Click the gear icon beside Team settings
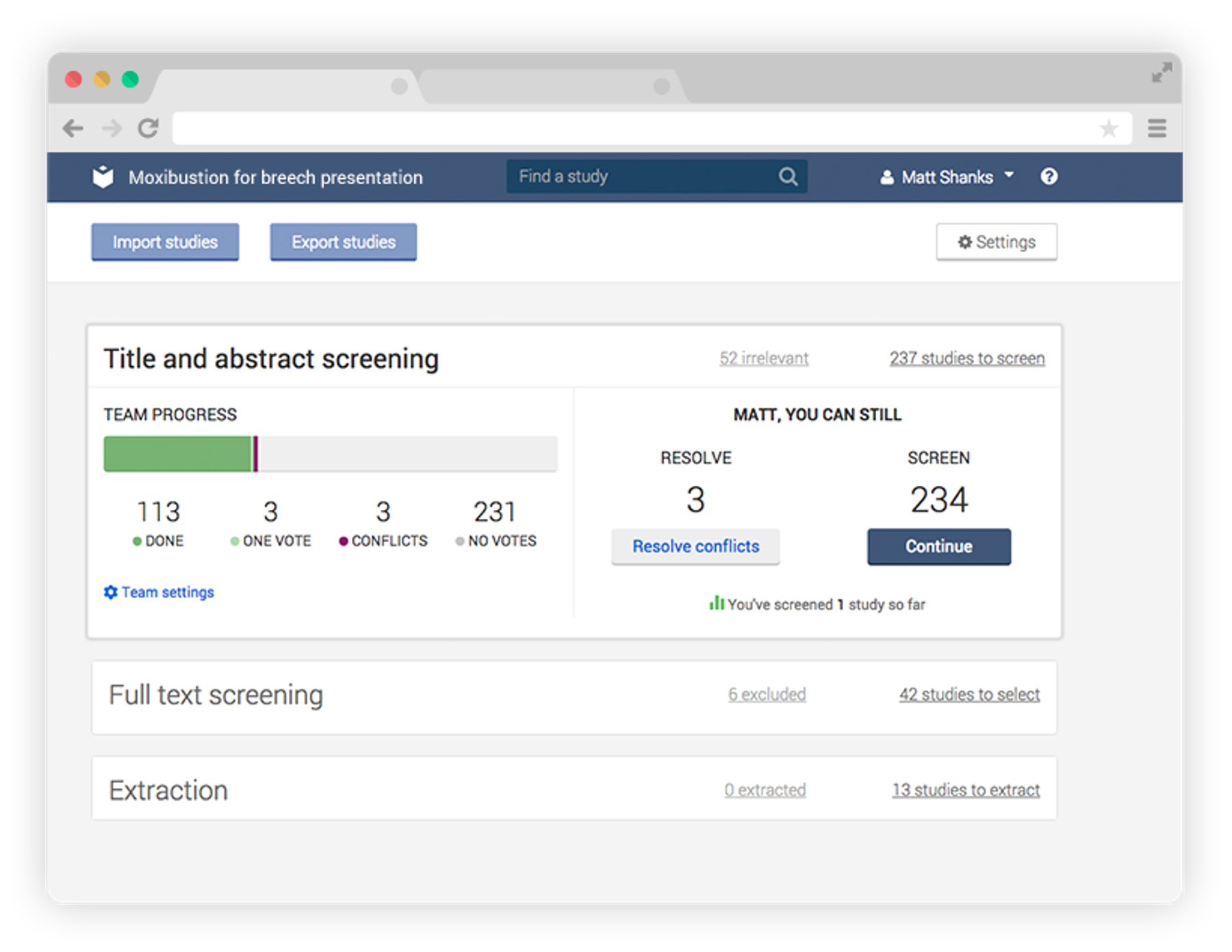1232x952 pixels. click(x=110, y=592)
